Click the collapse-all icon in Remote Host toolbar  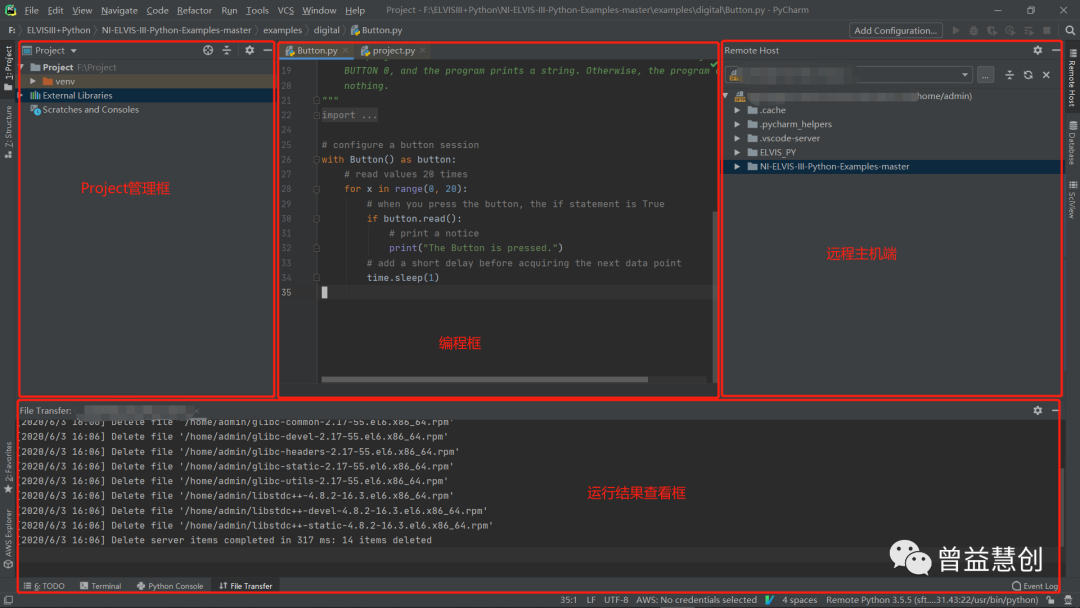click(x=1009, y=75)
